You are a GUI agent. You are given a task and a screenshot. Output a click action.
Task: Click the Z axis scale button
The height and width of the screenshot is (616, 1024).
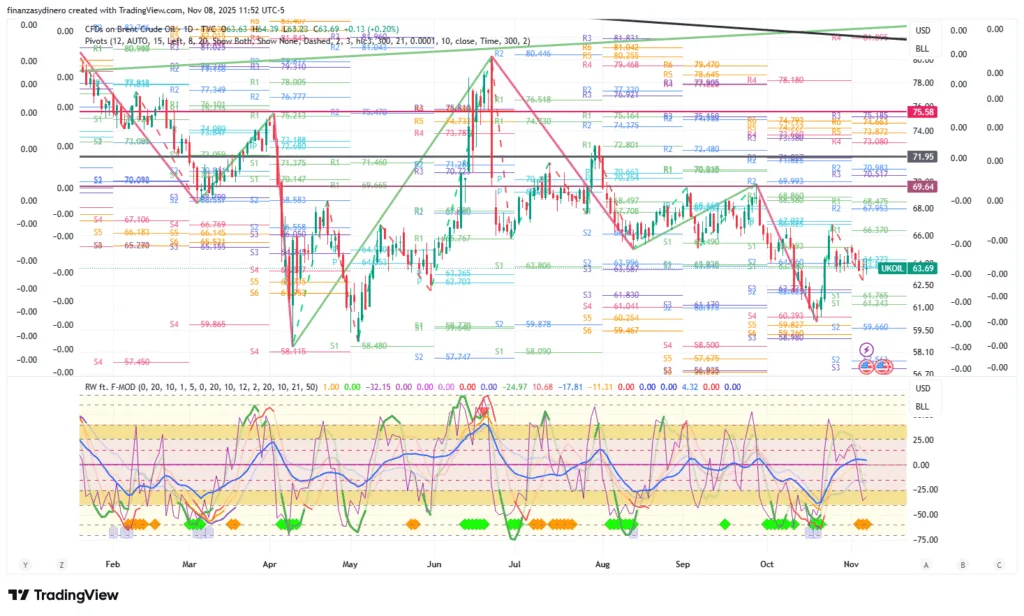(x=62, y=565)
